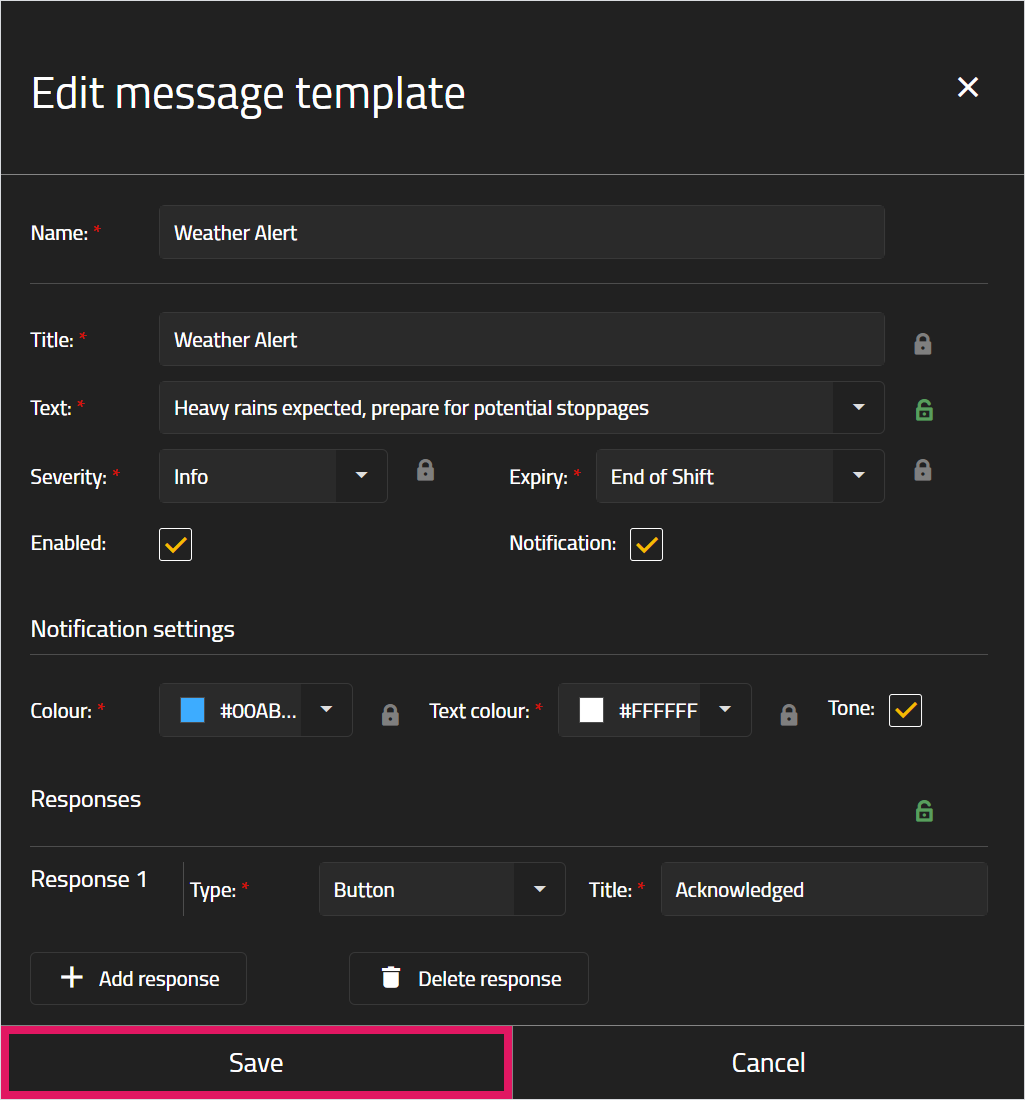Open the Colour dropdown showing #00AB...
This screenshot has width=1025, height=1100.
[x=255, y=710]
